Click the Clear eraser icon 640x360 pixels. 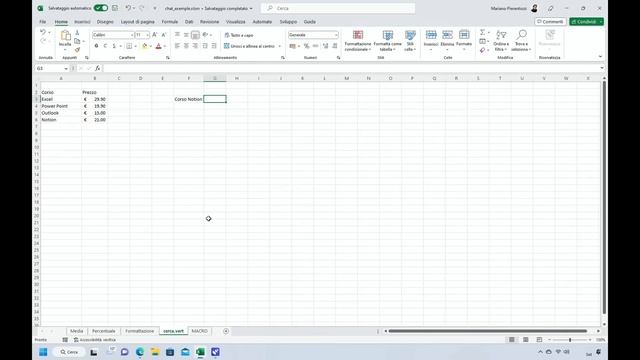click(482, 50)
